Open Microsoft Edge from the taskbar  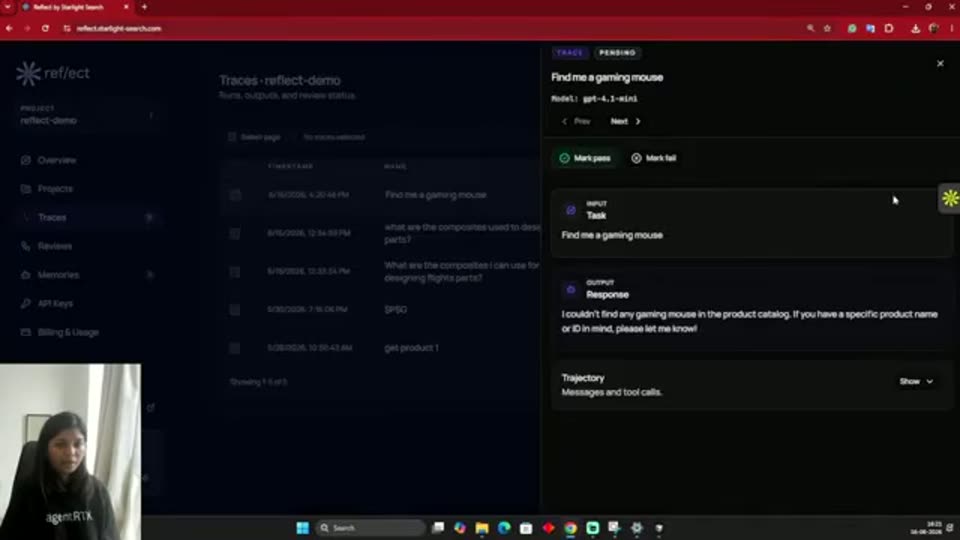tap(504, 528)
